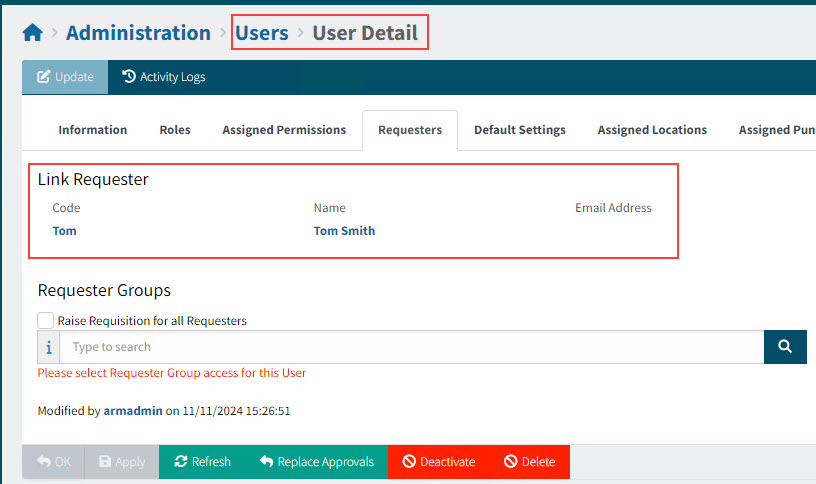Open the Assigned Locations tab

(x=652, y=130)
